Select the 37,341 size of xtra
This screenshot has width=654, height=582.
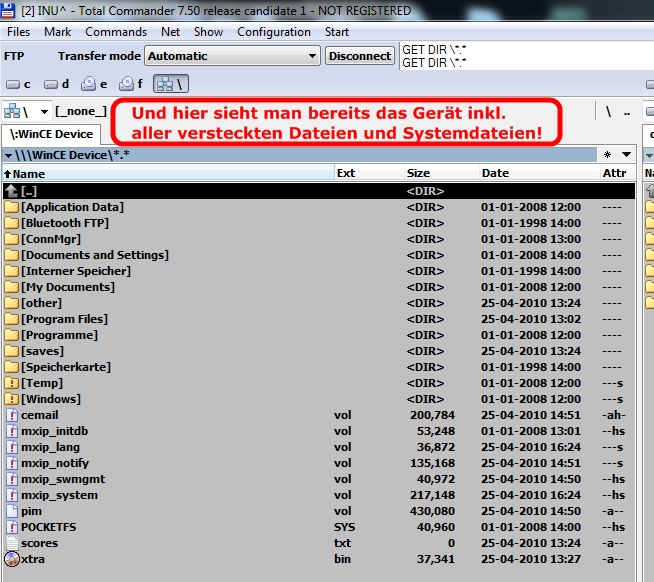tap(435, 559)
